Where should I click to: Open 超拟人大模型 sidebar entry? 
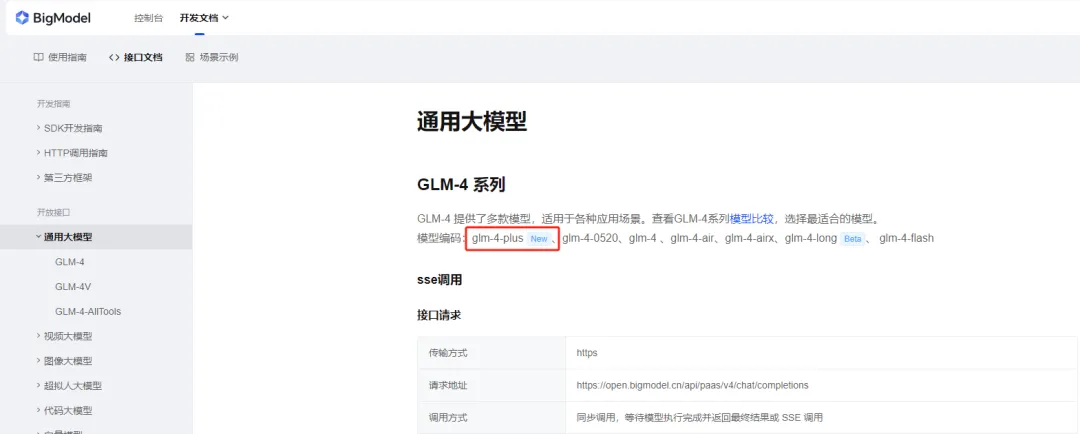tap(73, 386)
